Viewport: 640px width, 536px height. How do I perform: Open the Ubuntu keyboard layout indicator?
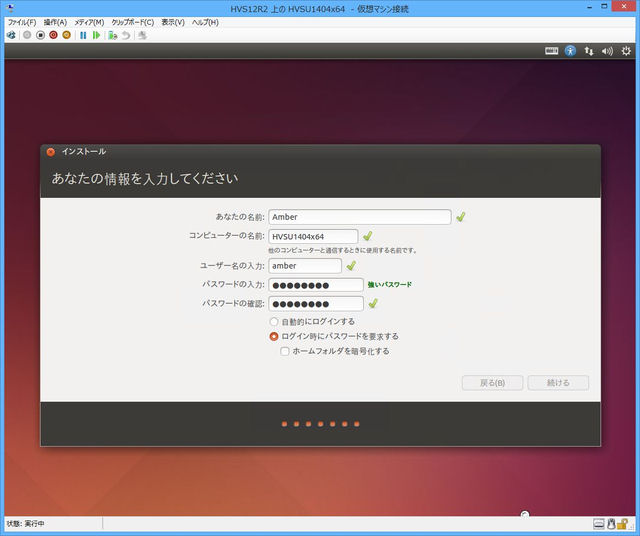[551, 51]
